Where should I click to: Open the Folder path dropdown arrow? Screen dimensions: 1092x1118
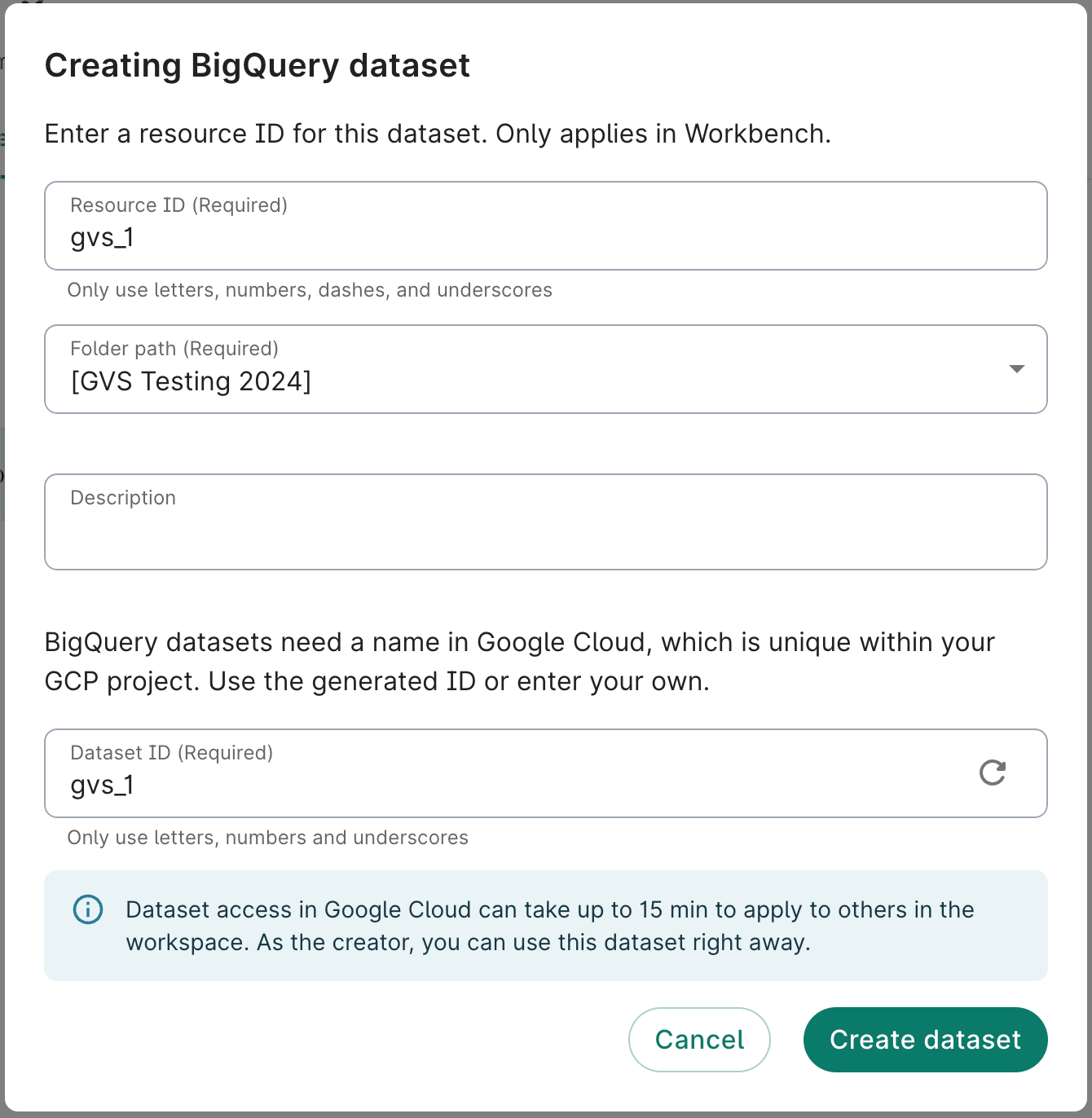[1016, 369]
